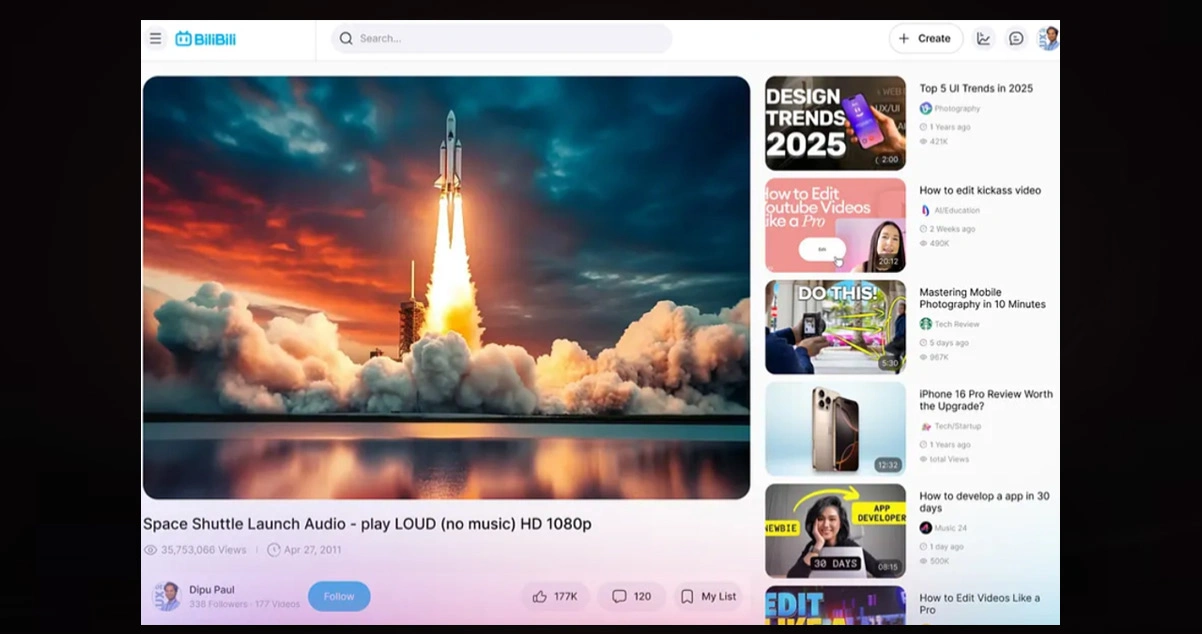This screenshot has height=634, width=1202.
Task: Open Design Trends 2025 thumbnail
Action: [x=835, y=123]
